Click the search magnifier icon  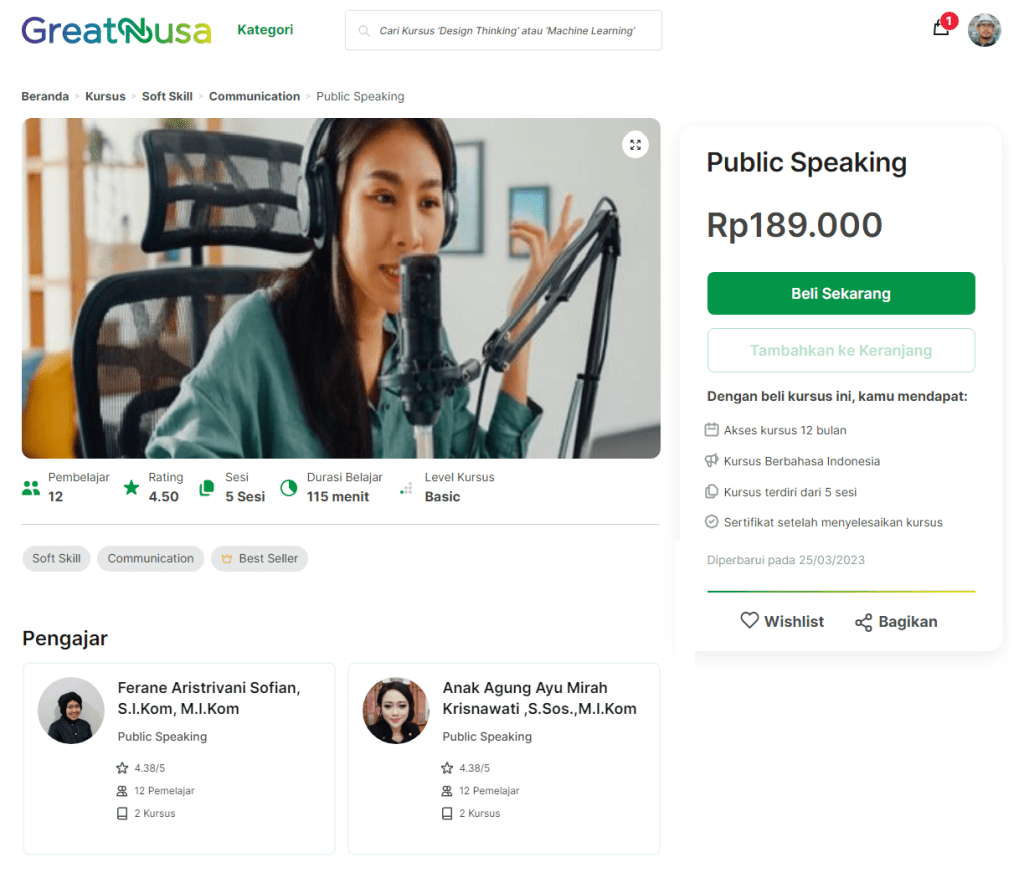364,31
